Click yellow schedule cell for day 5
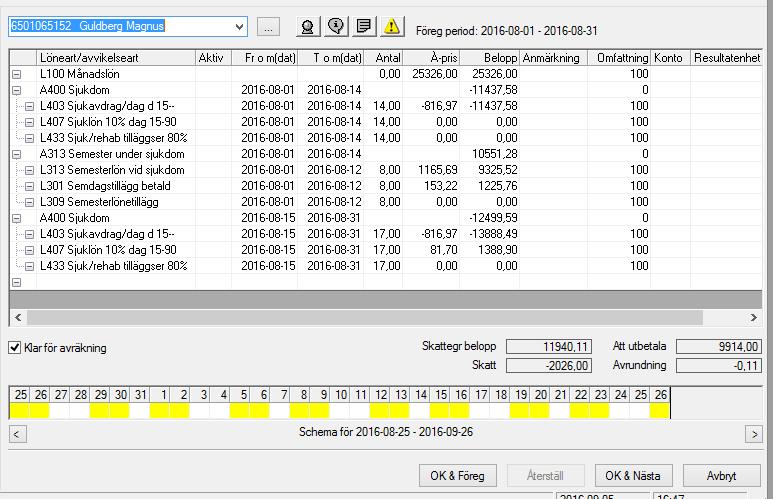This screenshot has height=499, width=773. click(x=240, y=411)
